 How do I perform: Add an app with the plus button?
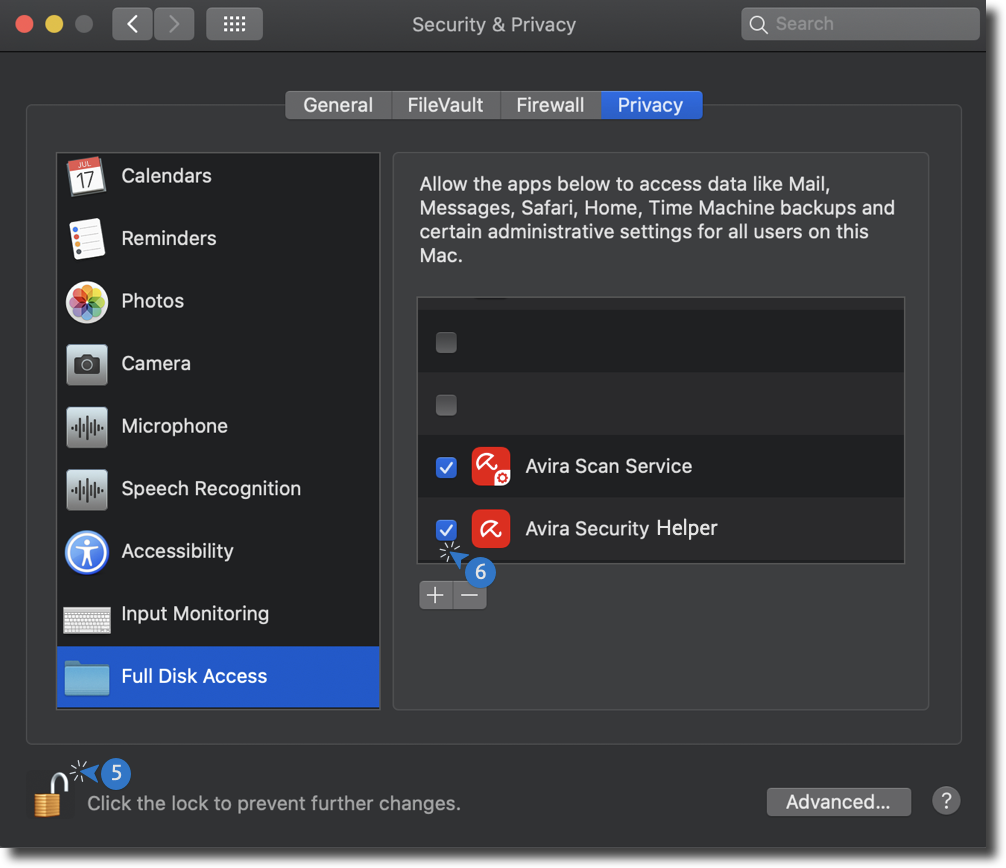point(436,595)
